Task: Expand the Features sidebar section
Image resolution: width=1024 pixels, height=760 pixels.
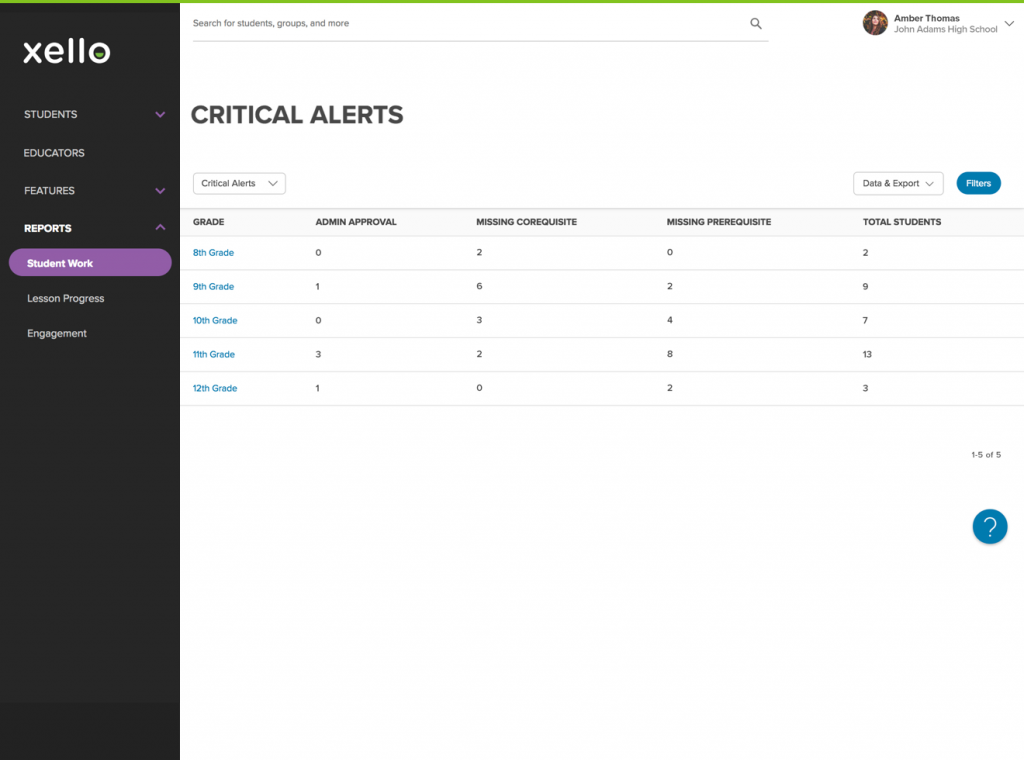Action: point(160,191)
